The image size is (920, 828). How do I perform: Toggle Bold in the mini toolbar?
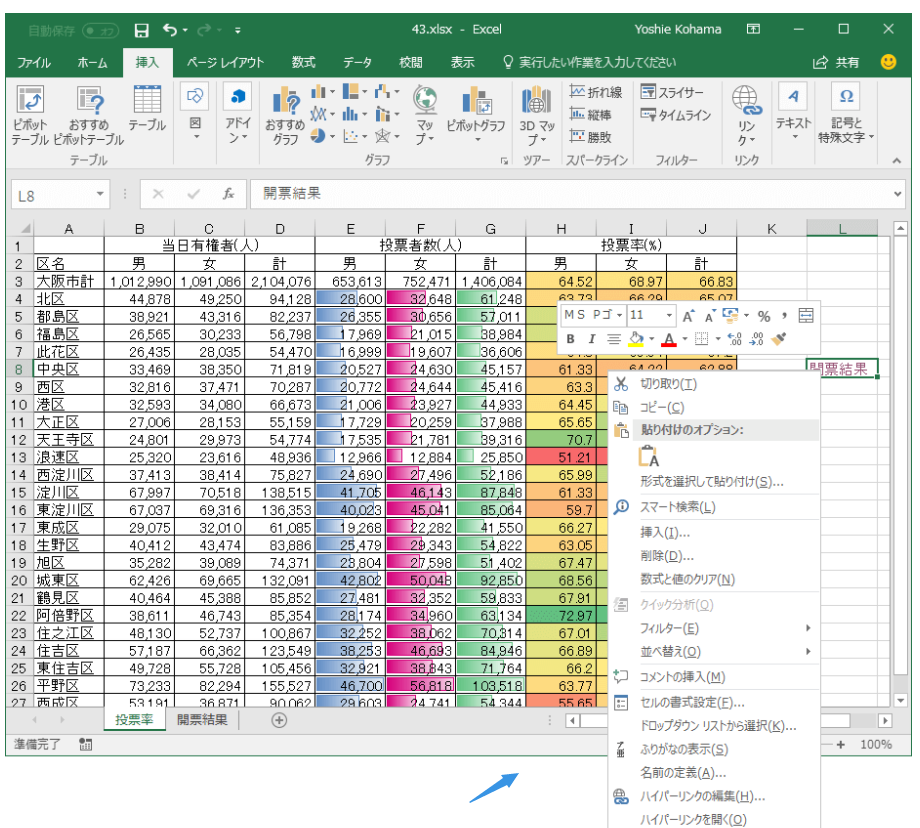click(570, 339)
